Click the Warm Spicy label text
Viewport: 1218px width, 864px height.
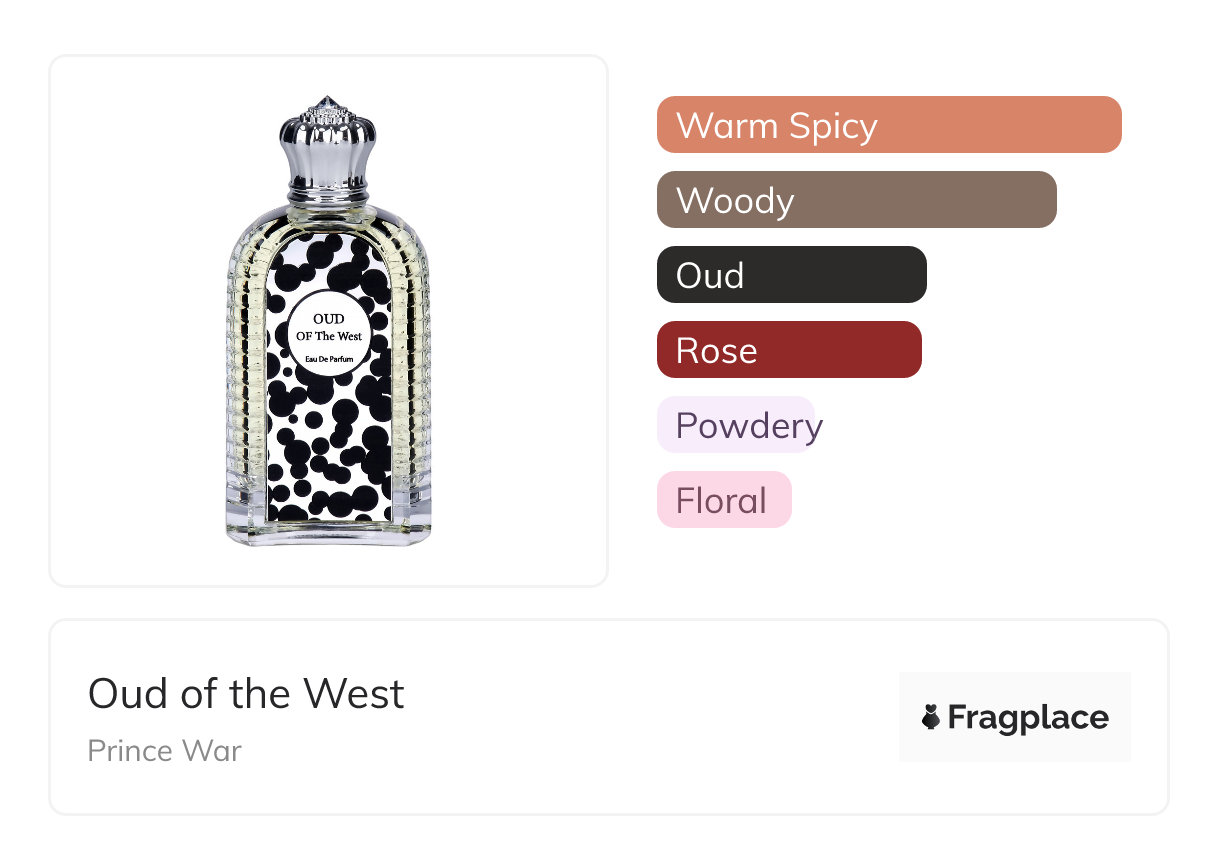click(776, 125)
